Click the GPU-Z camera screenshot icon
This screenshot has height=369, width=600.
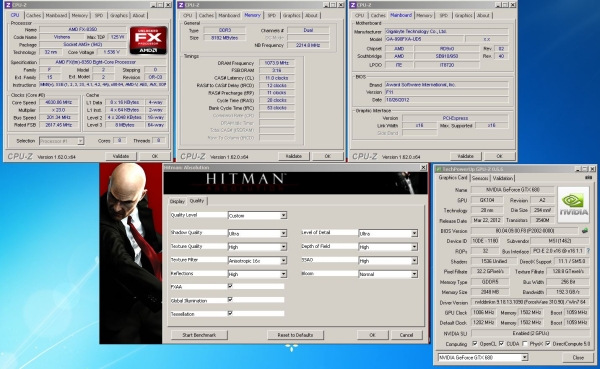point(589,178)
